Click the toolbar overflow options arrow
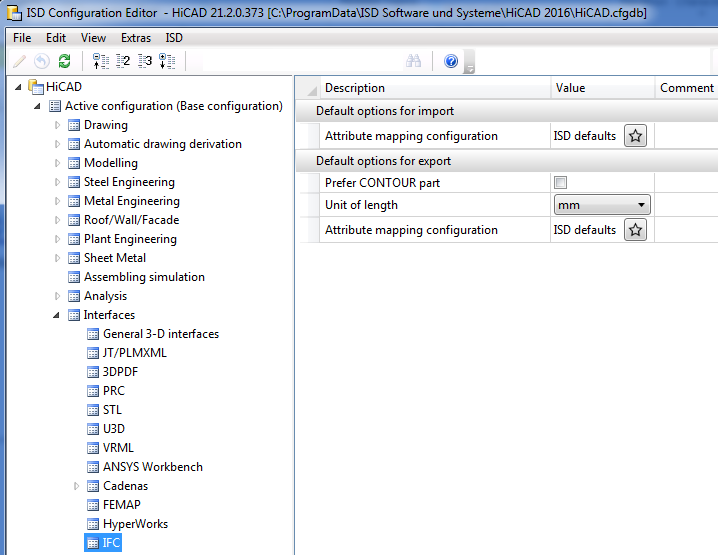This screenshot has height=555, width=718. point(469,62)
